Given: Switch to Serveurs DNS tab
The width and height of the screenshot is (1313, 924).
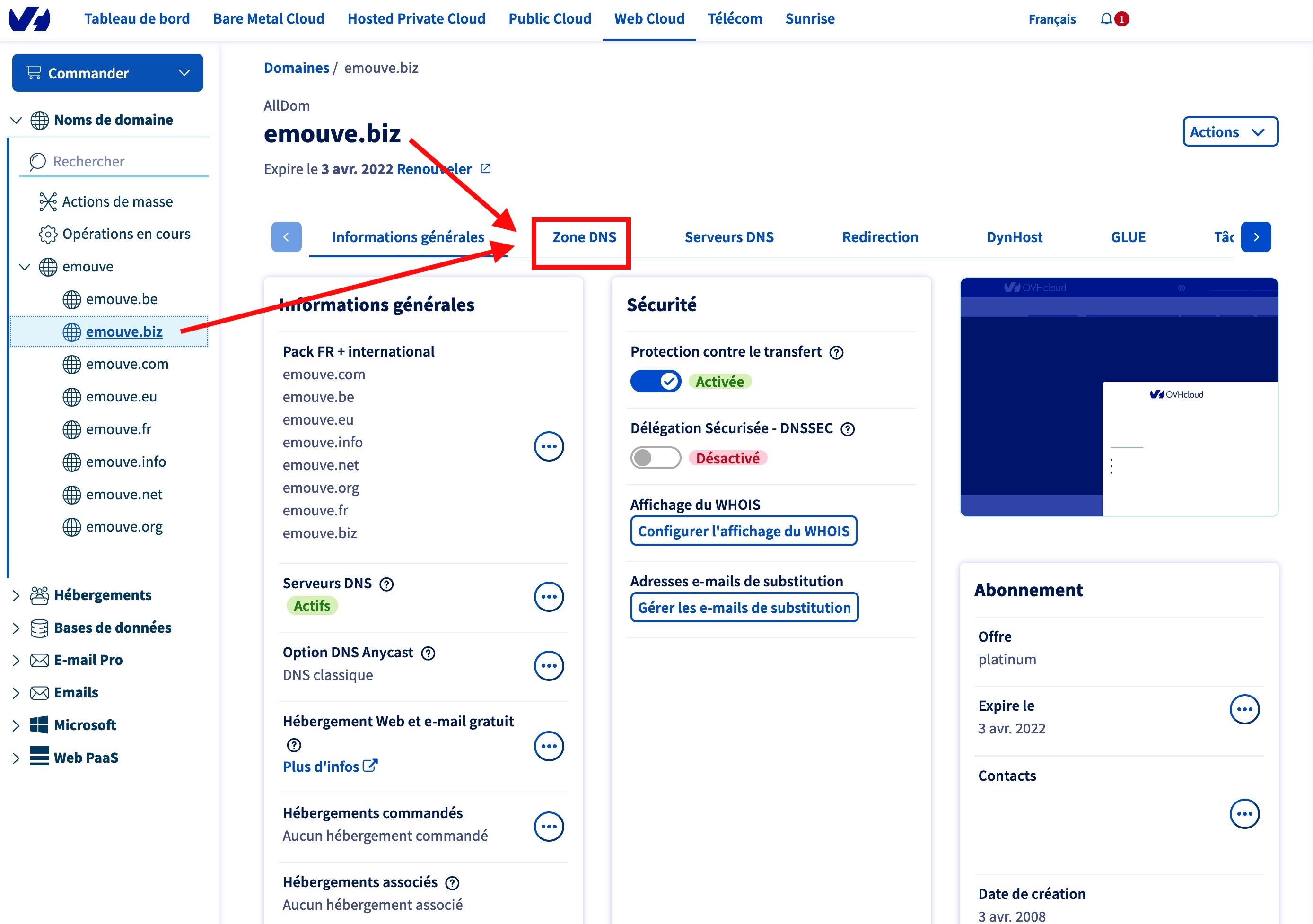Looking at the screenshot, I should point(728,237).
